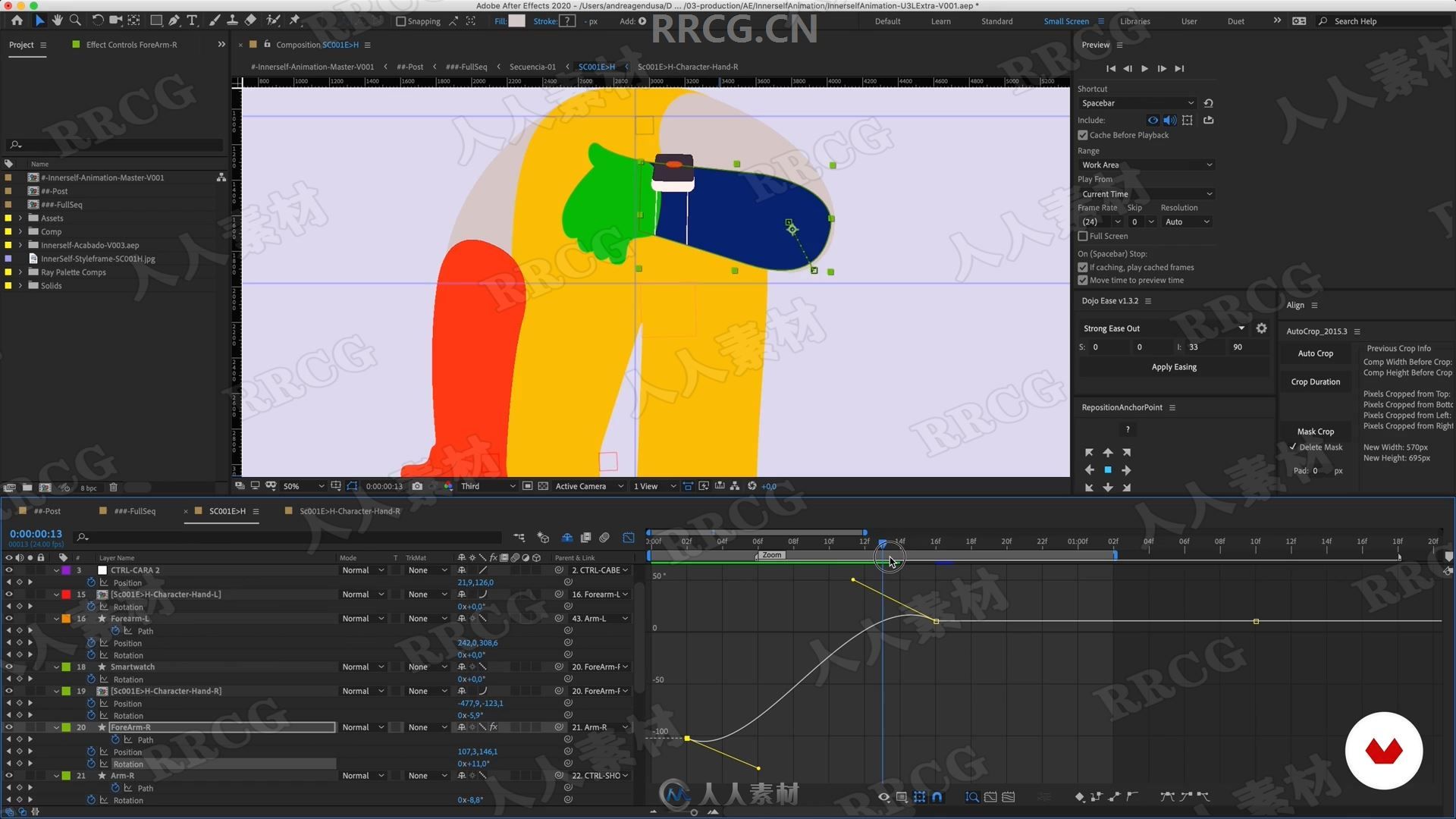Toggle snap in graph editor
Image resolution: width=1456 pixels, height=819 pixels.
[x=937, y=797]
